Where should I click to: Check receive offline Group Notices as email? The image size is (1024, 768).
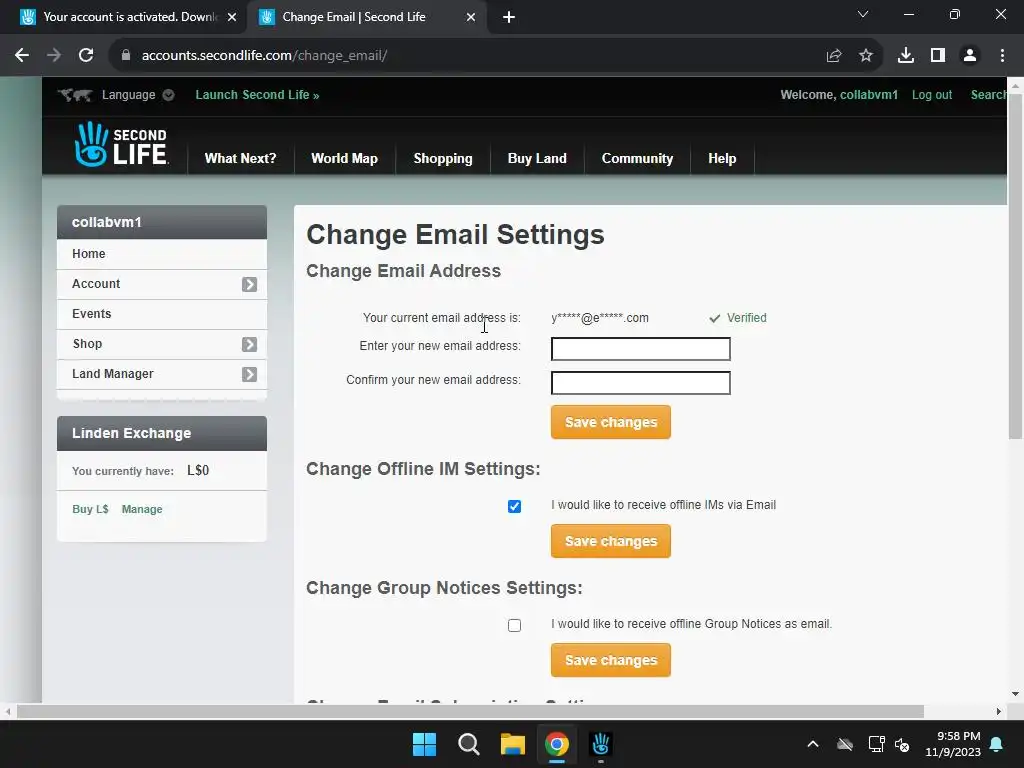[515, 625]
